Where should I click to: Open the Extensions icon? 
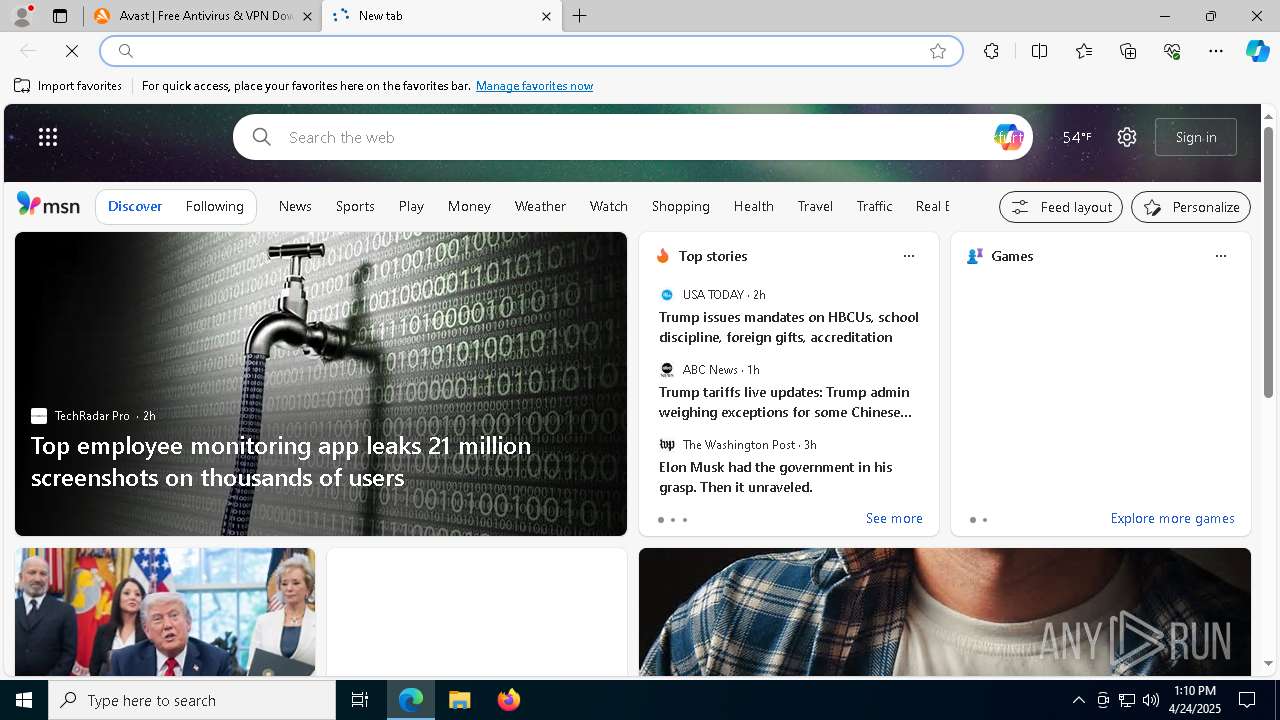[991, 51]
